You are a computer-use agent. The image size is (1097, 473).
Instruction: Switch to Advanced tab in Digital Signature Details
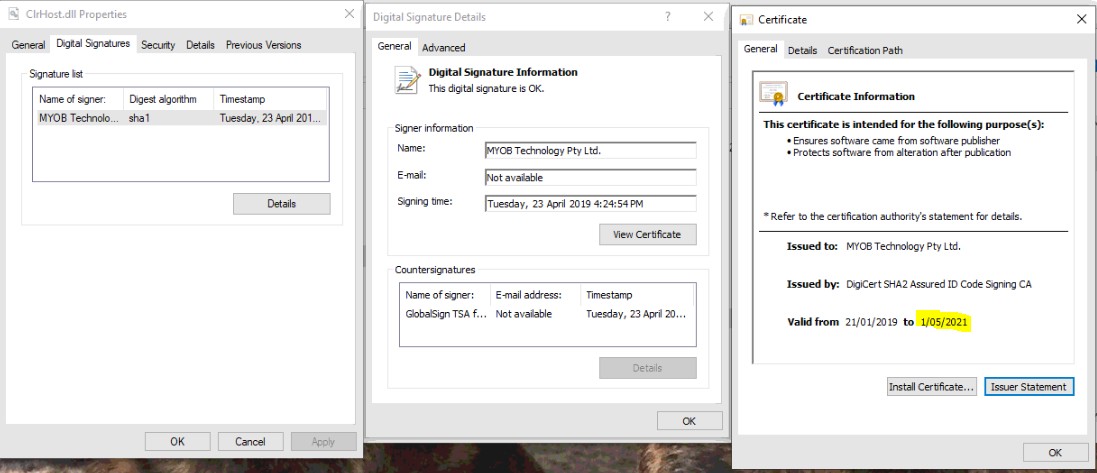pyautogui.click(x=444, y=48)
